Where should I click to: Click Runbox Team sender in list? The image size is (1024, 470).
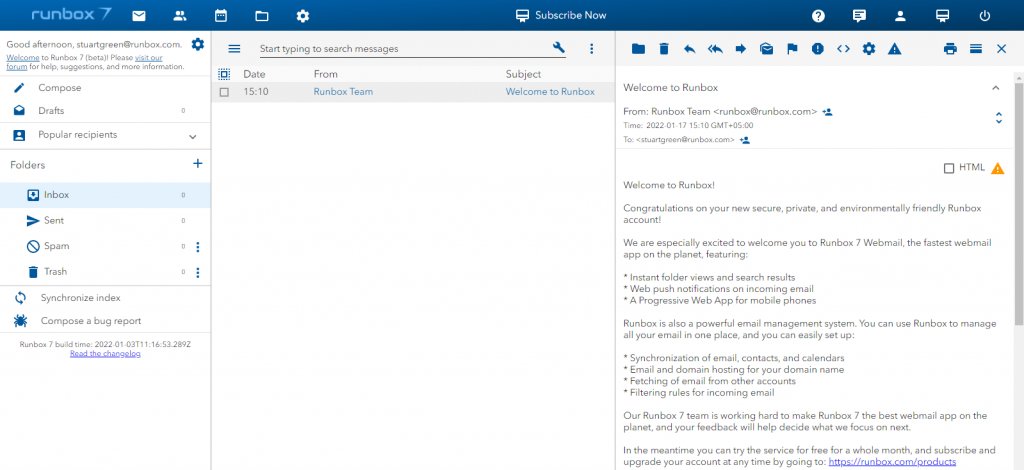point(343,92)
